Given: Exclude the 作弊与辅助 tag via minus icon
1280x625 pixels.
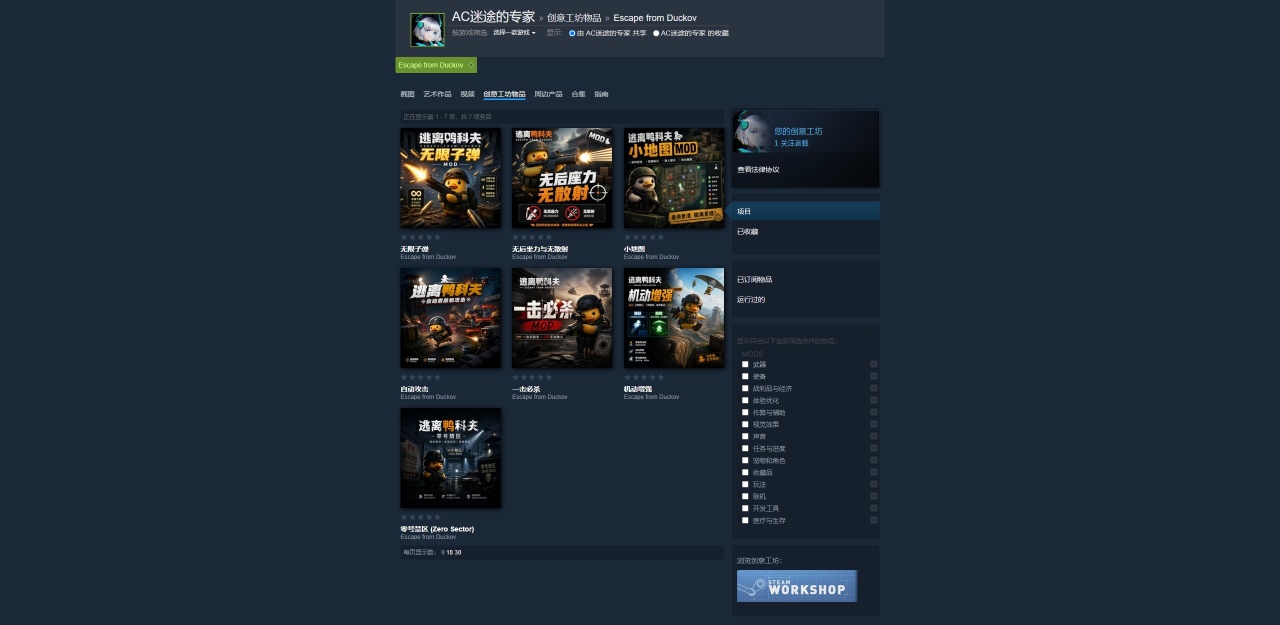Looking at the screenshot, I should [874, 412].
